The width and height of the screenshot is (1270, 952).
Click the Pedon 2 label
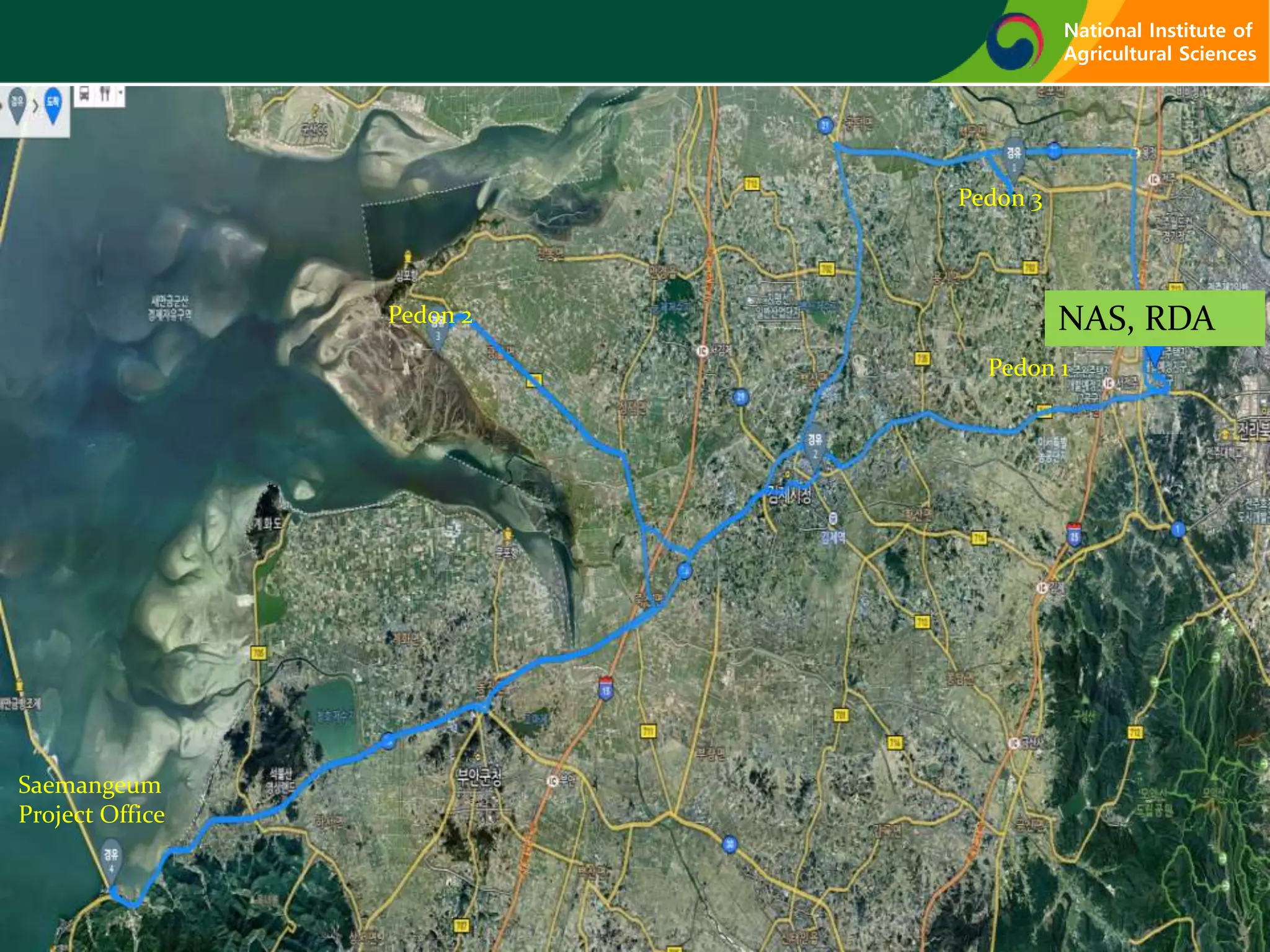click(430, 315)
